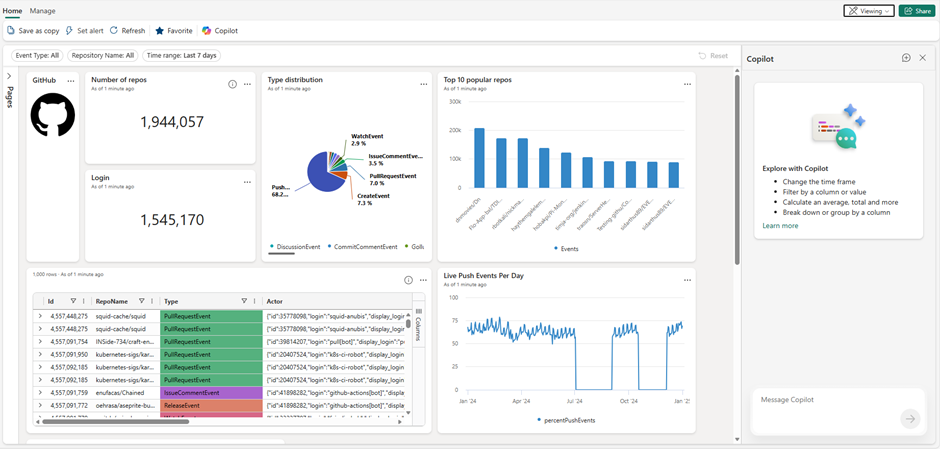Open Copilot from the toolbar
940x449 pixels.
tap(207, 31)
